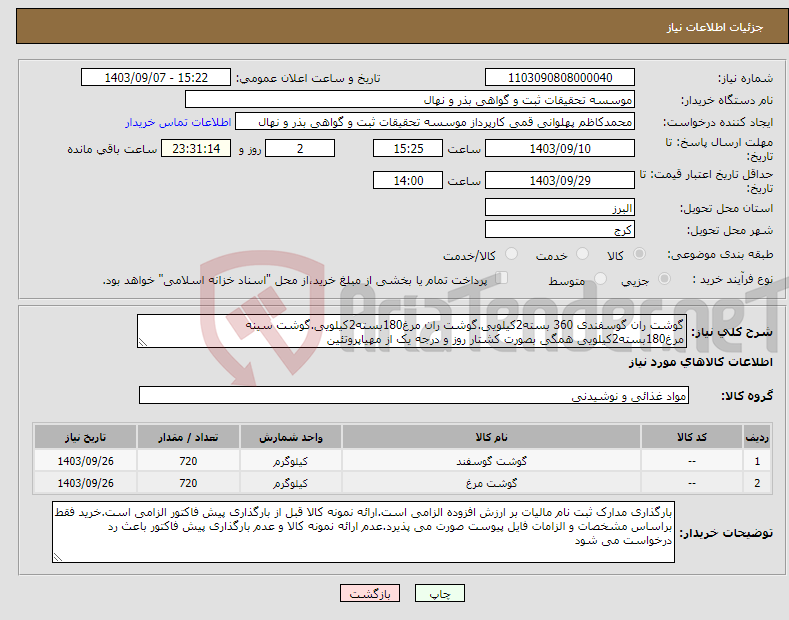789x620 pixels.
Task: Click the توضیحات خریدار notes box
Action: pos(363,532)
